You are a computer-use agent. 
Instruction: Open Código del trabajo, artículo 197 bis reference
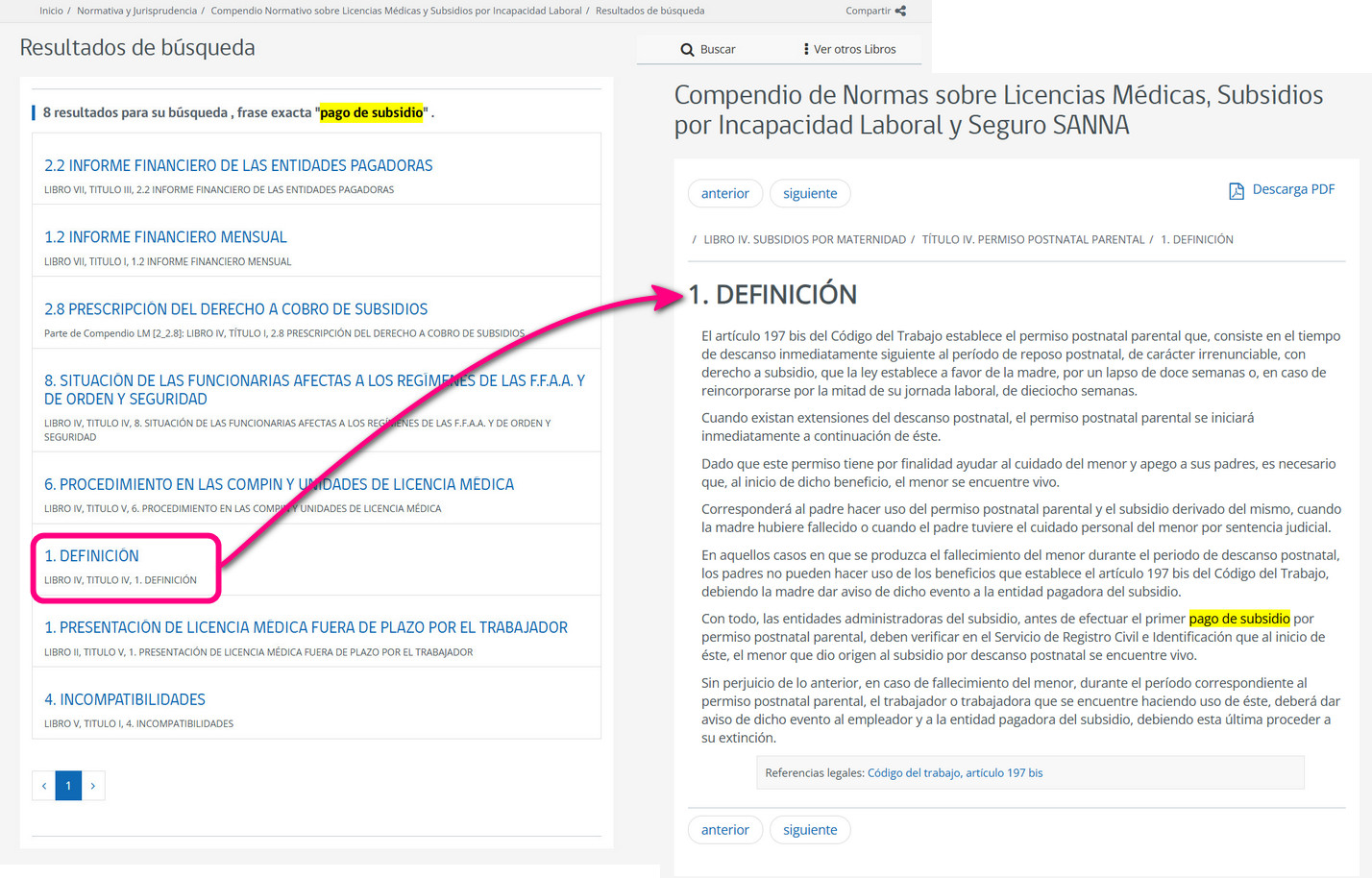click(x=955, y=773)
